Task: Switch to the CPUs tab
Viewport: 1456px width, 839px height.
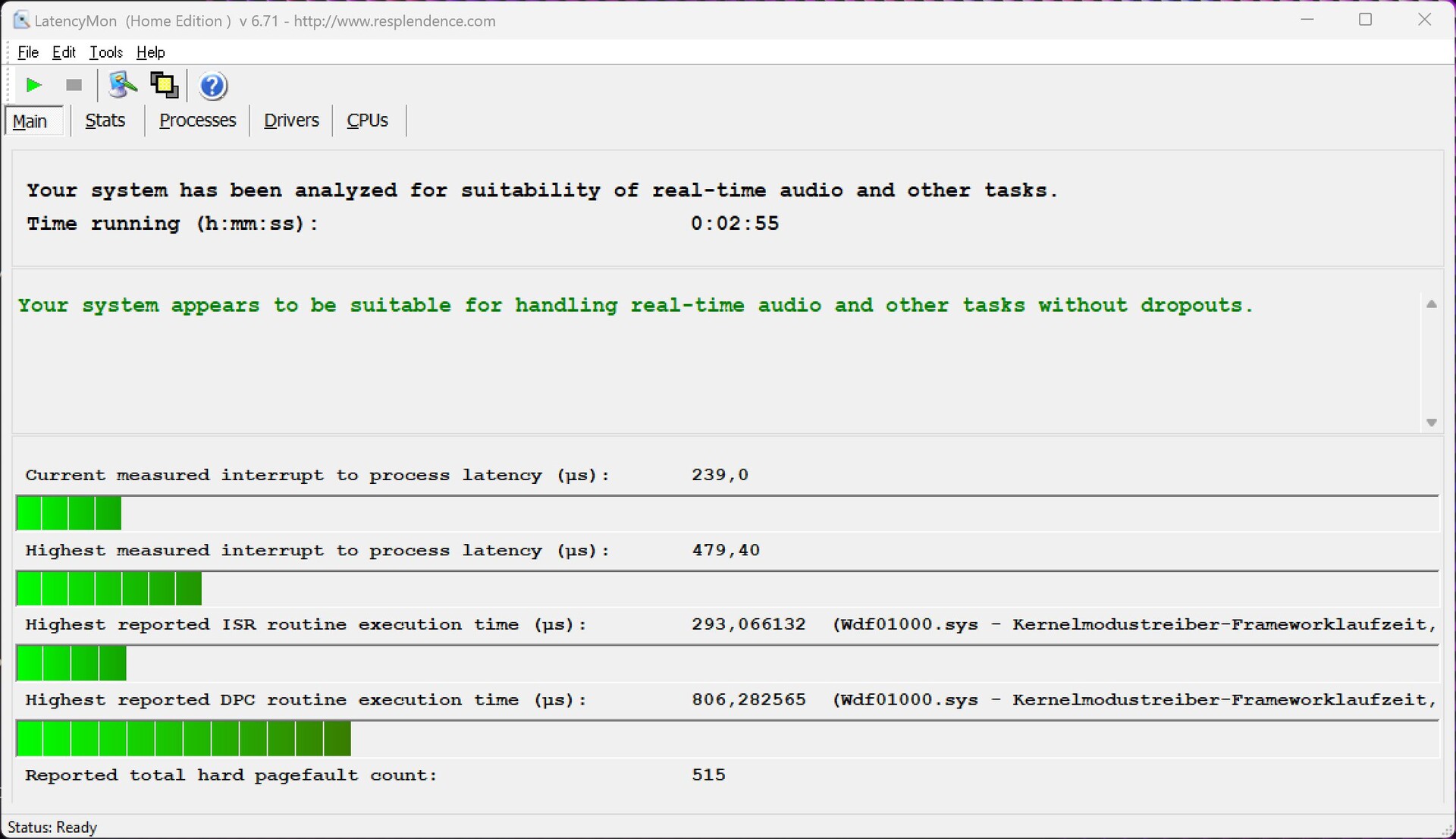Action: [x=368, y=121]
